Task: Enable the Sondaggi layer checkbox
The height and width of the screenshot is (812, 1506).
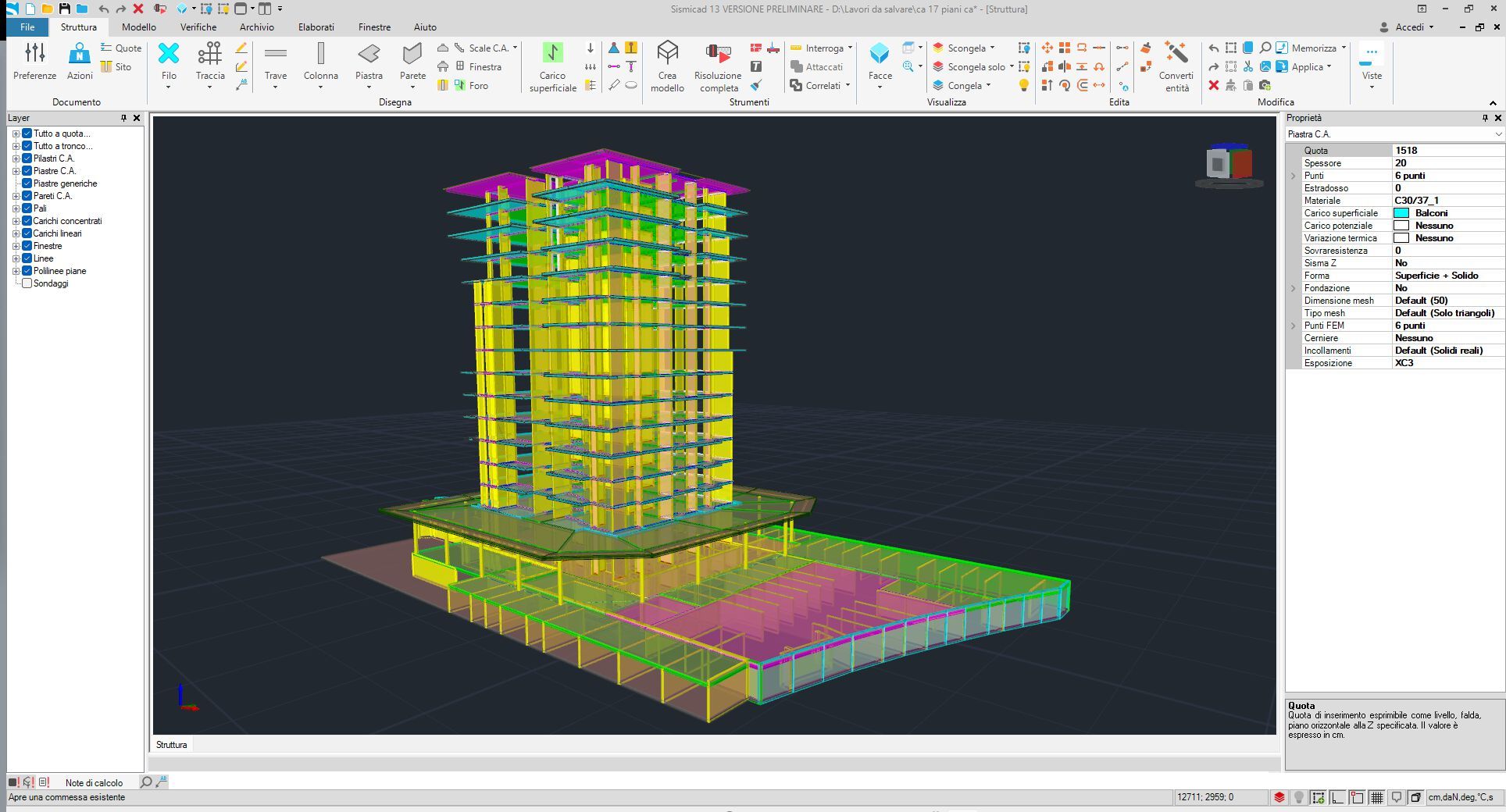Action: [27, 283]
